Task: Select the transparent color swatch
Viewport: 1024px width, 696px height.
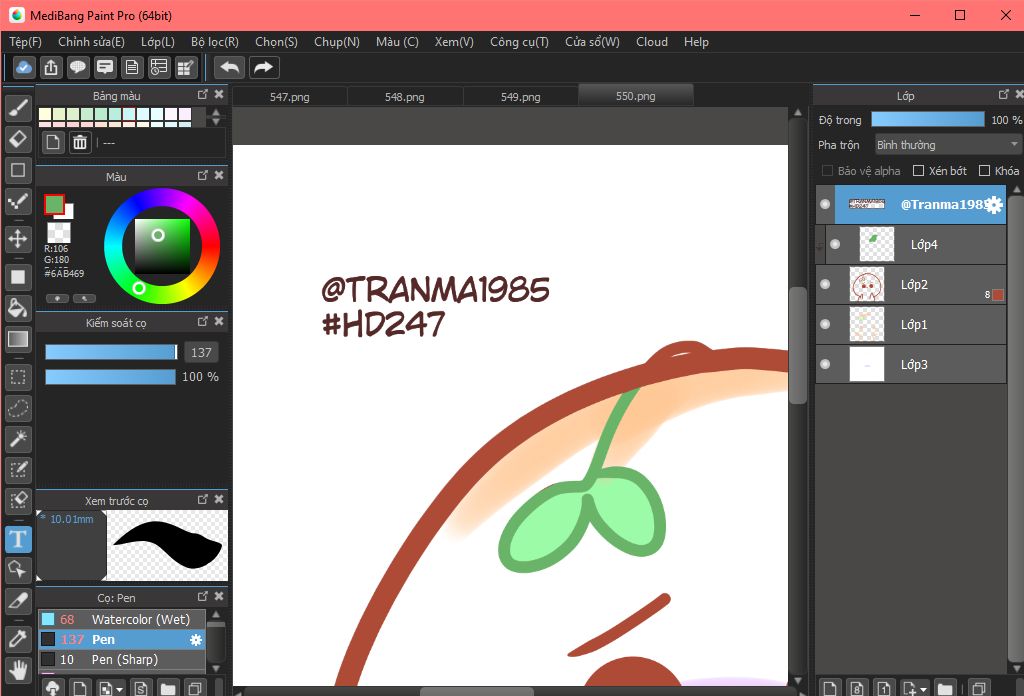Action: (x=59, y=232)
